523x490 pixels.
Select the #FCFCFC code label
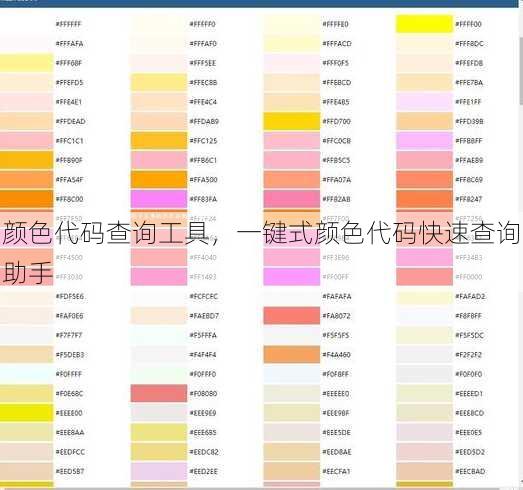[203, 296]
